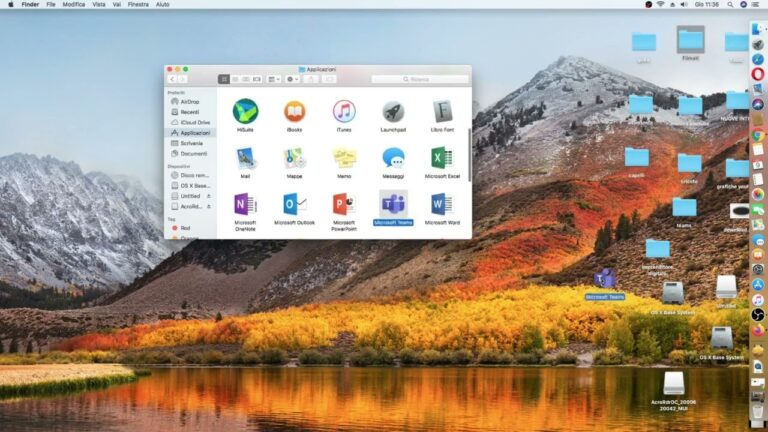
Task: Select the Filmati folder on the desktop
Action: click(x=691, y=40)
